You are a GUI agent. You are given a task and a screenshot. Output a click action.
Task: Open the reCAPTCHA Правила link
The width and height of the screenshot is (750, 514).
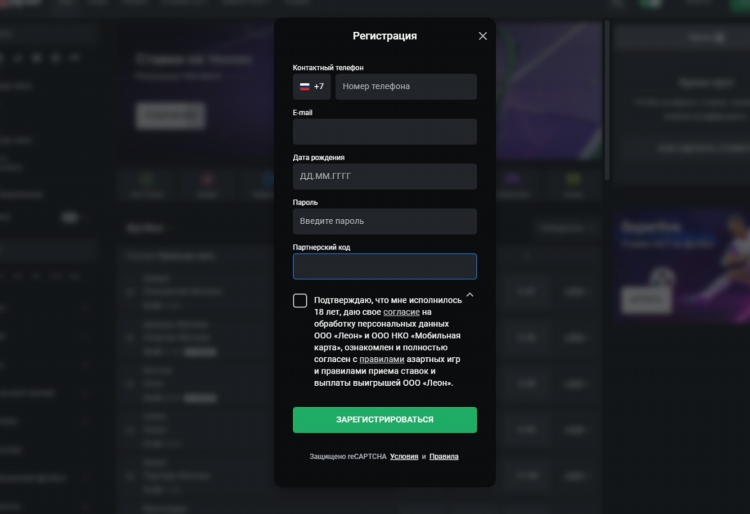tap(444, 457)
